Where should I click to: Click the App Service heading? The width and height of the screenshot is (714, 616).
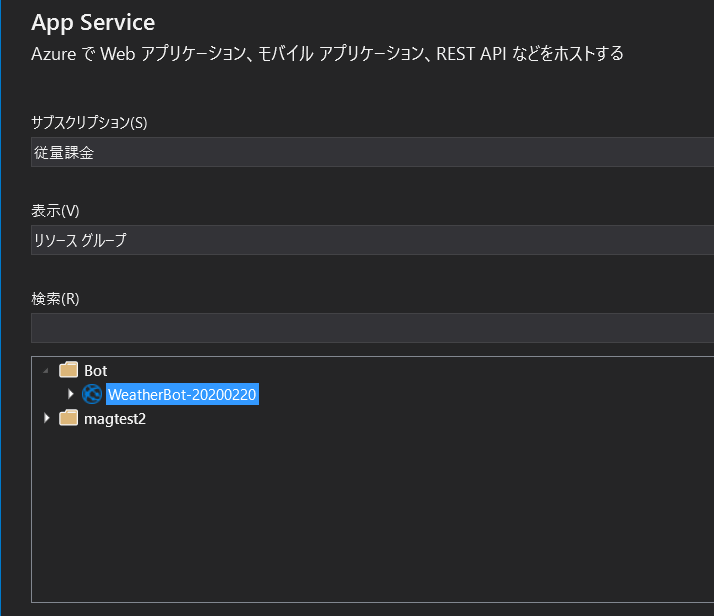[x=93, y=23]
